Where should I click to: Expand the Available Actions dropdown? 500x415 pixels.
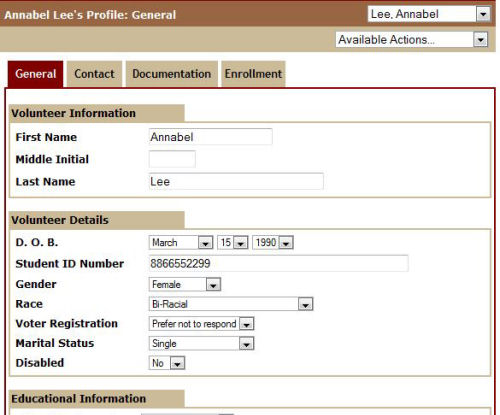412,40
